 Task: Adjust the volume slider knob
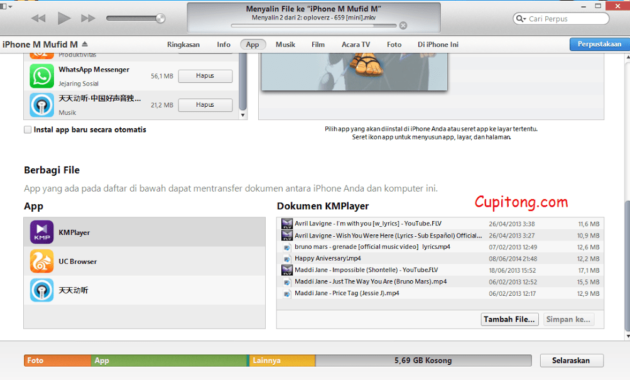[x=160, y=18]
